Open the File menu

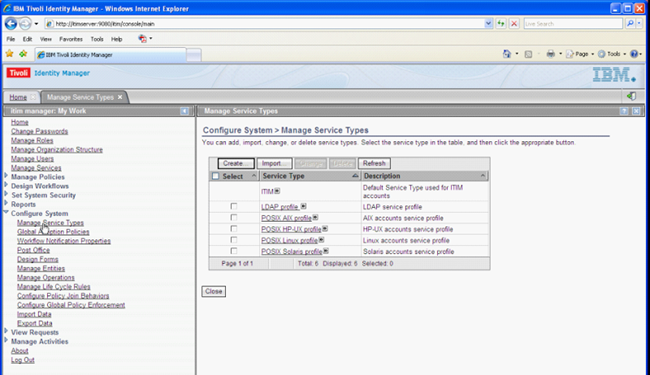point(11,39)
